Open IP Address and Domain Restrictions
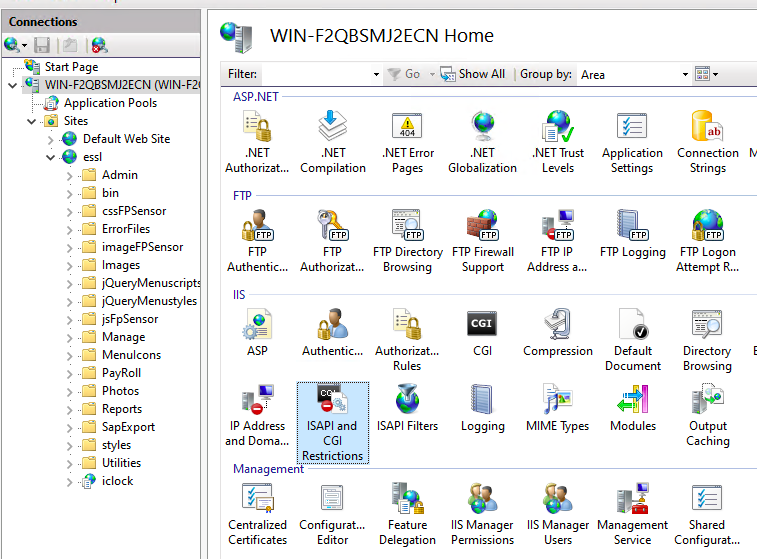The image size is (757, 559). coord(257,415)
